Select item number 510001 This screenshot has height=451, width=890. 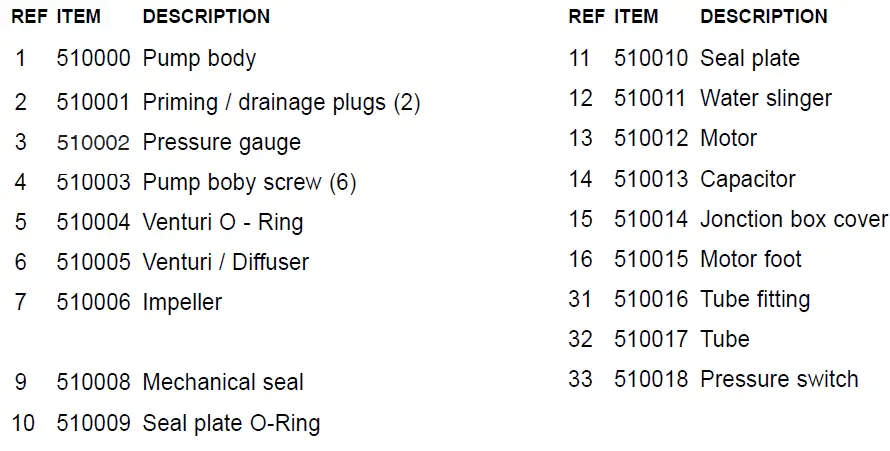(x=93, y=102)
